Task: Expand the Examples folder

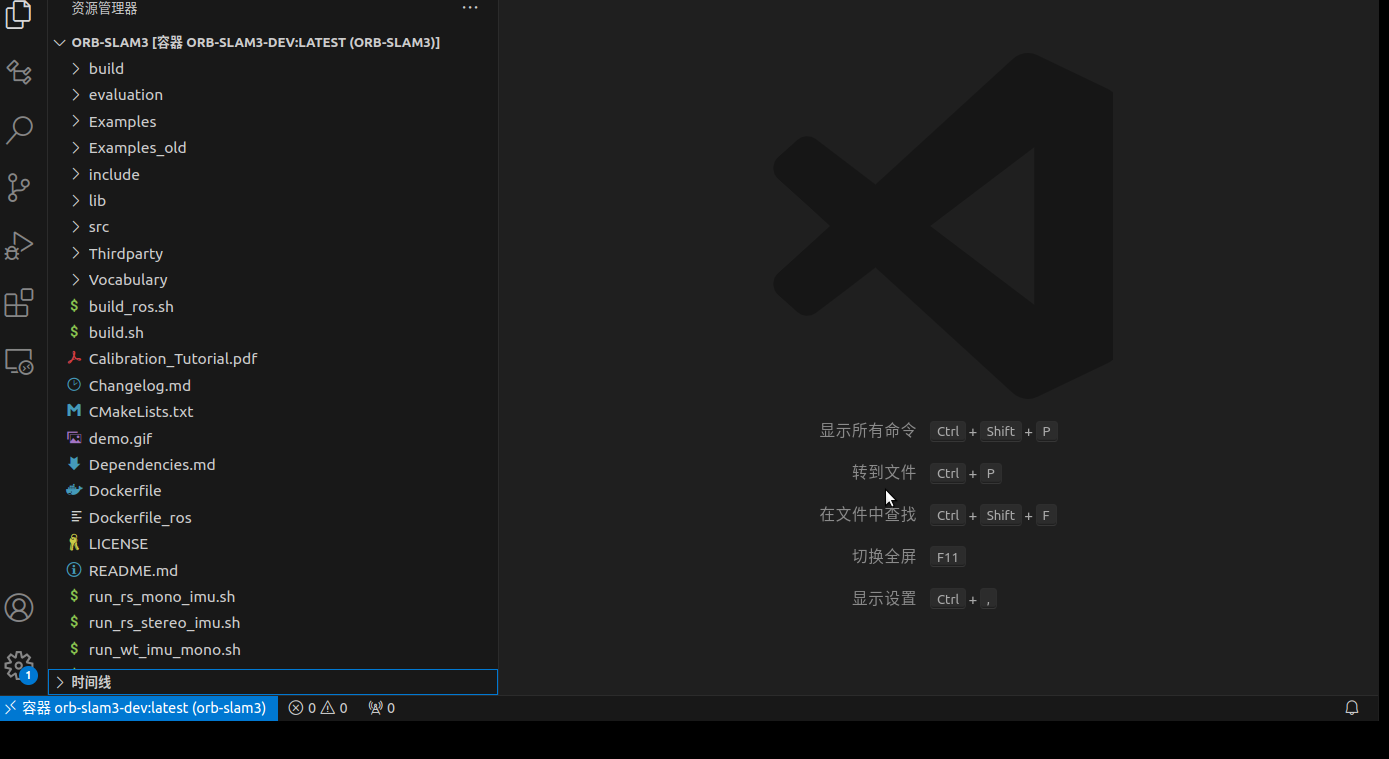Action: [273, 122]
